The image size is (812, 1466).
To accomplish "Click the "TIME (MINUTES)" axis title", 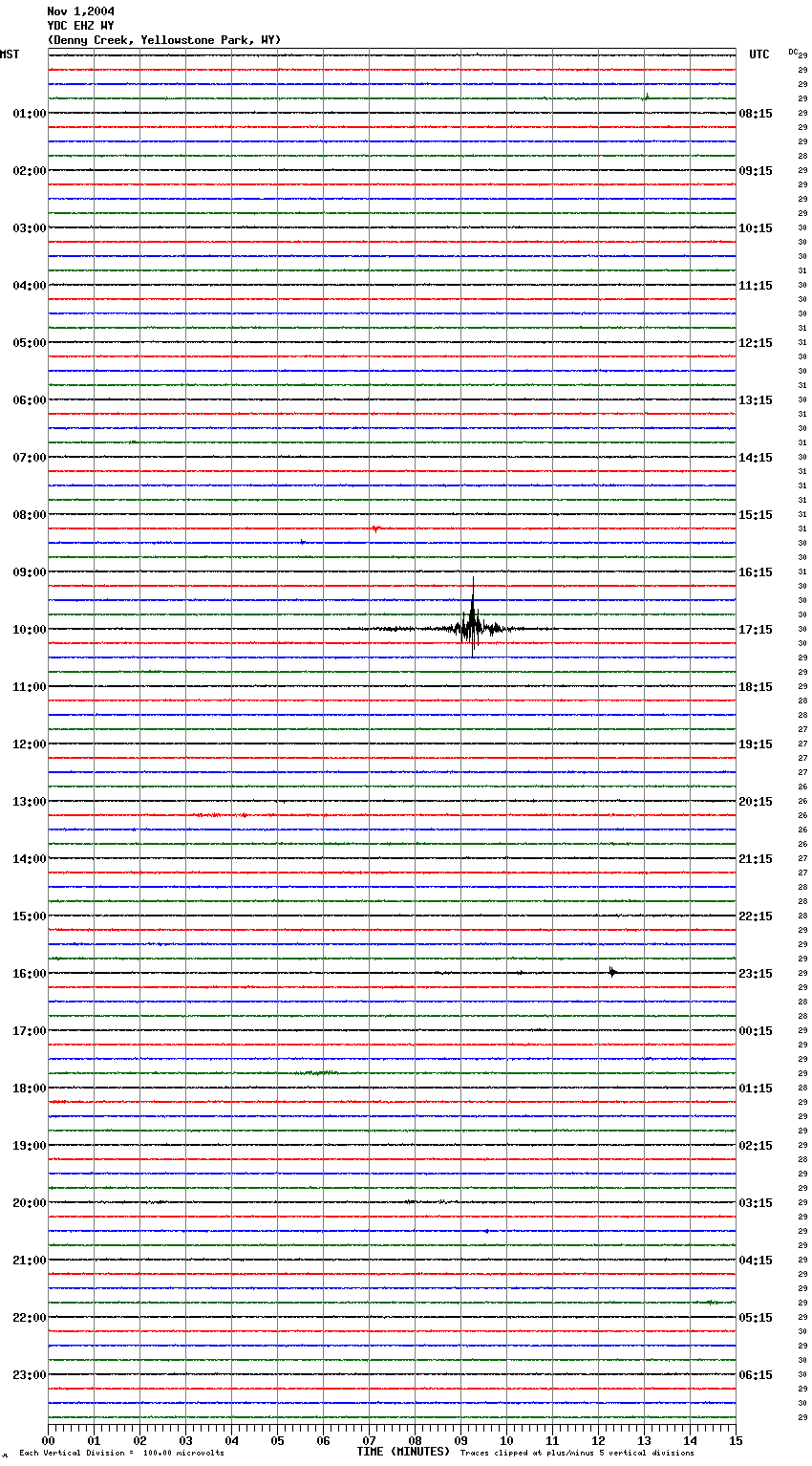I will (403, 1451).
